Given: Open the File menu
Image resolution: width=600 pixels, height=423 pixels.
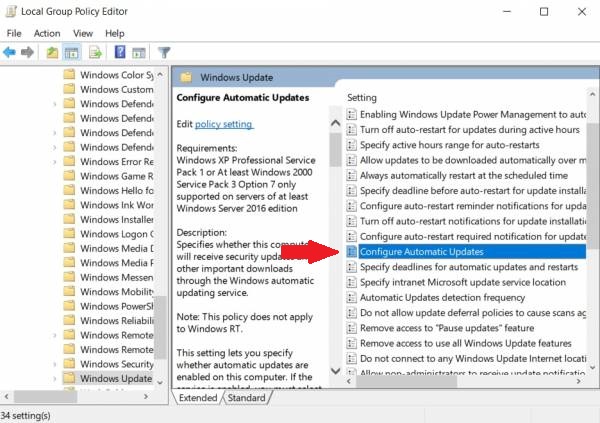Looking at the screenshot, I should coord(14,33).
